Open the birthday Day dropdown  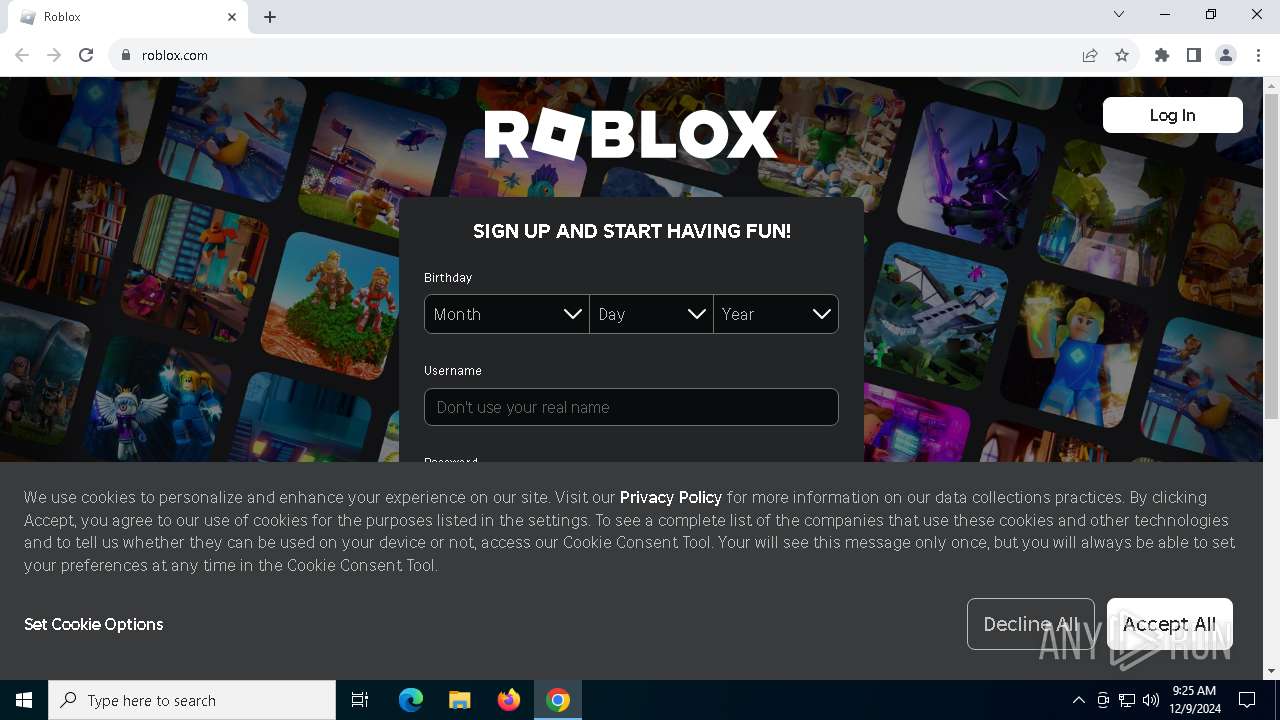(651, 314)
